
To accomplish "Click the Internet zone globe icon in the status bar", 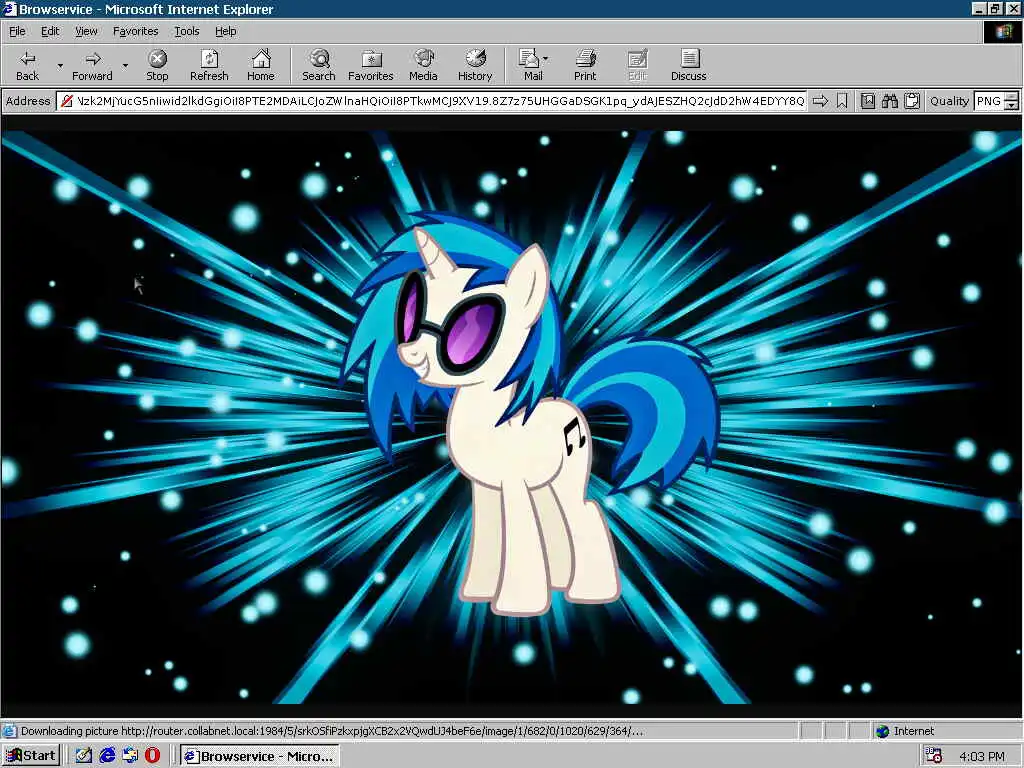I will coord(882,731).
